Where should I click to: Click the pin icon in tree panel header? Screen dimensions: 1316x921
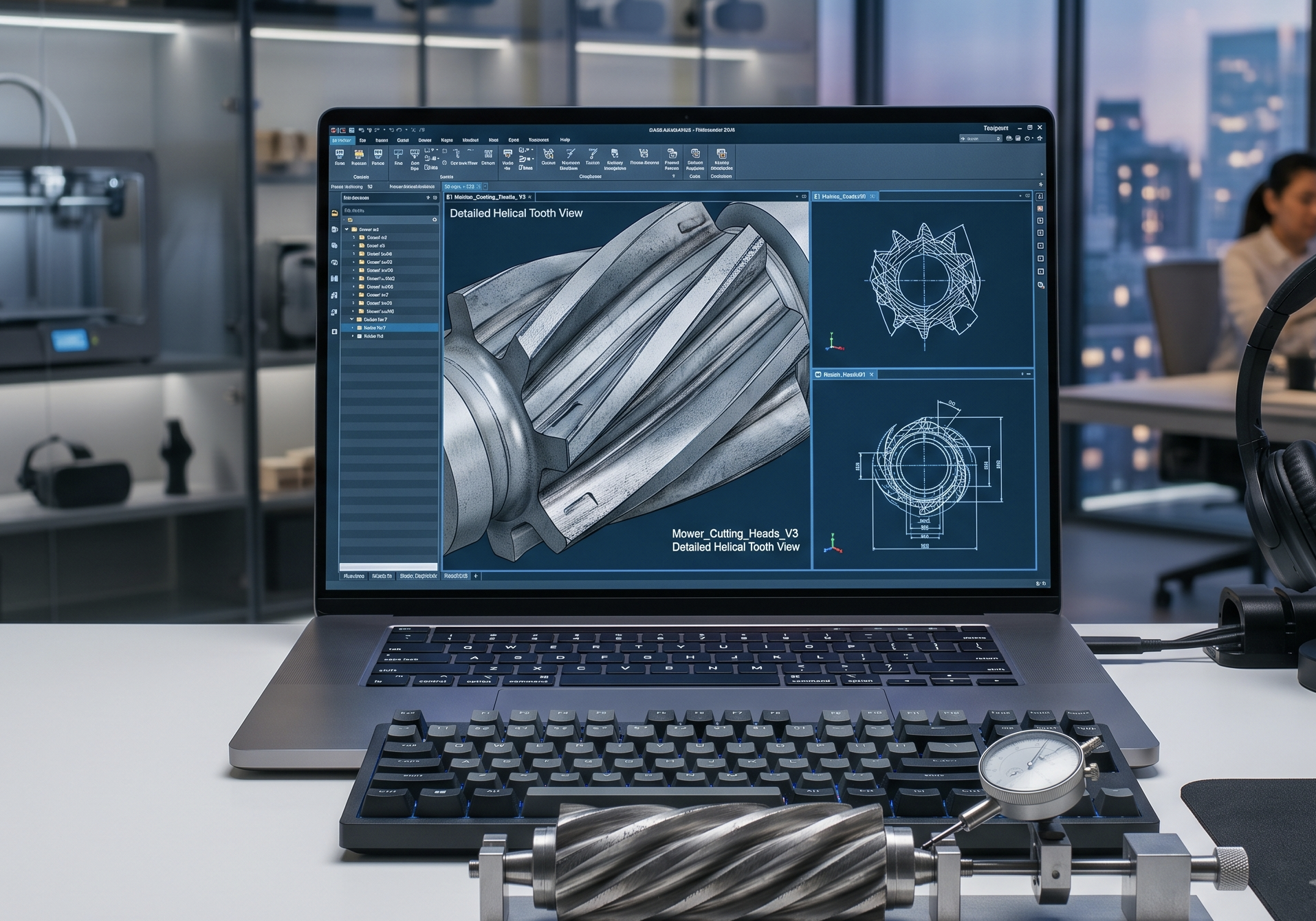[x=428, y=198]
